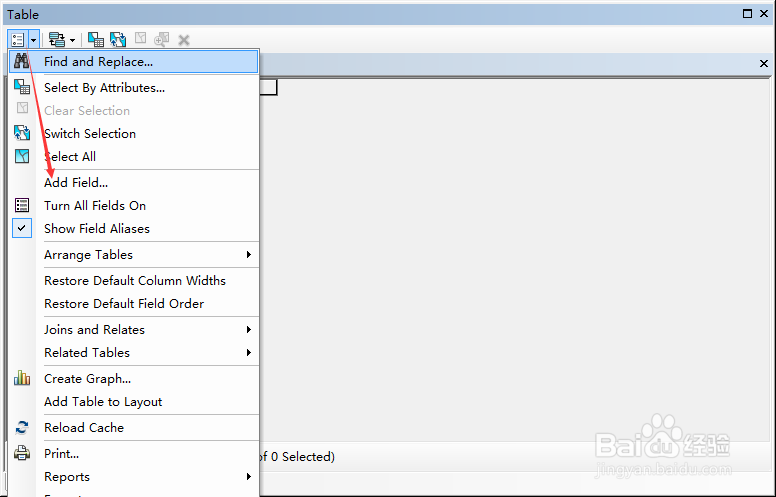
Task: Open Select By Attributes menu item
Action: pos(134,88)
